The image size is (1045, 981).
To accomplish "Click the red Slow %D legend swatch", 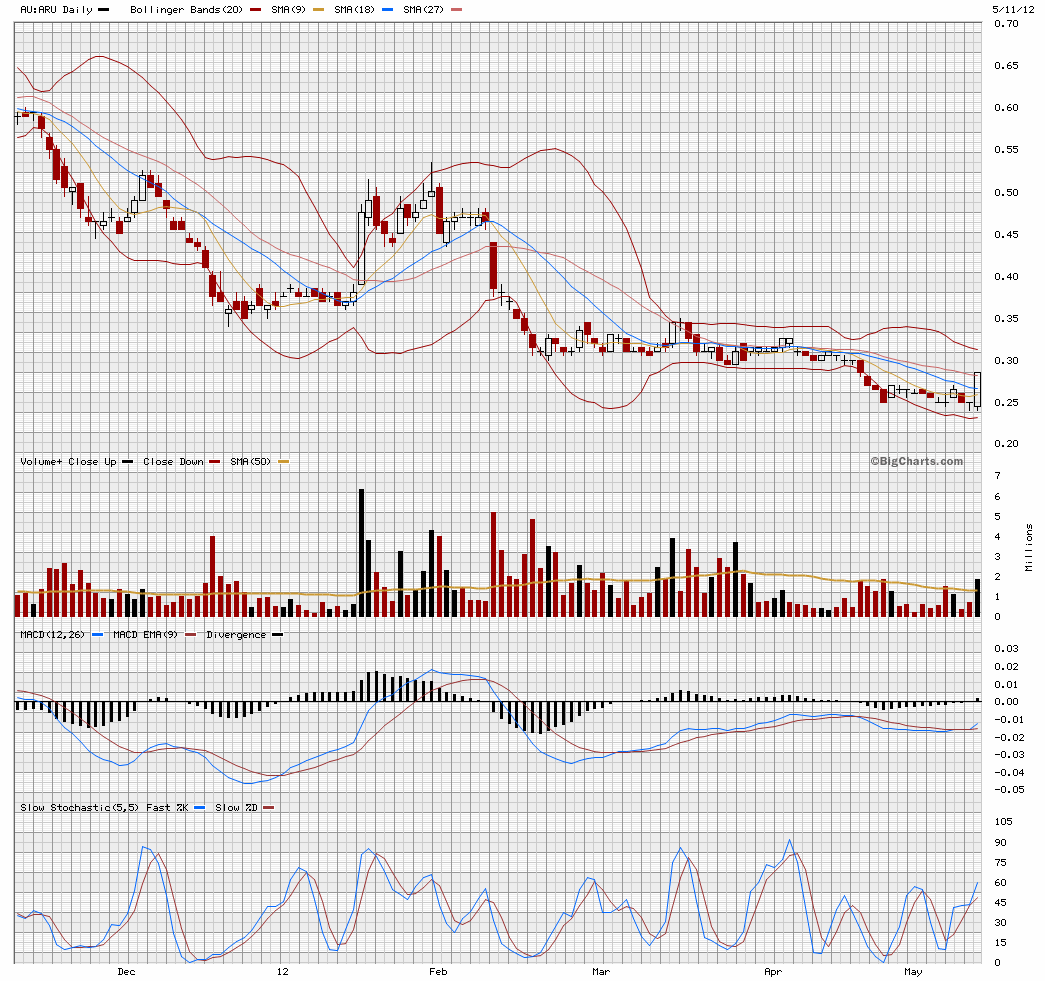I will click(x=269, y=808).
